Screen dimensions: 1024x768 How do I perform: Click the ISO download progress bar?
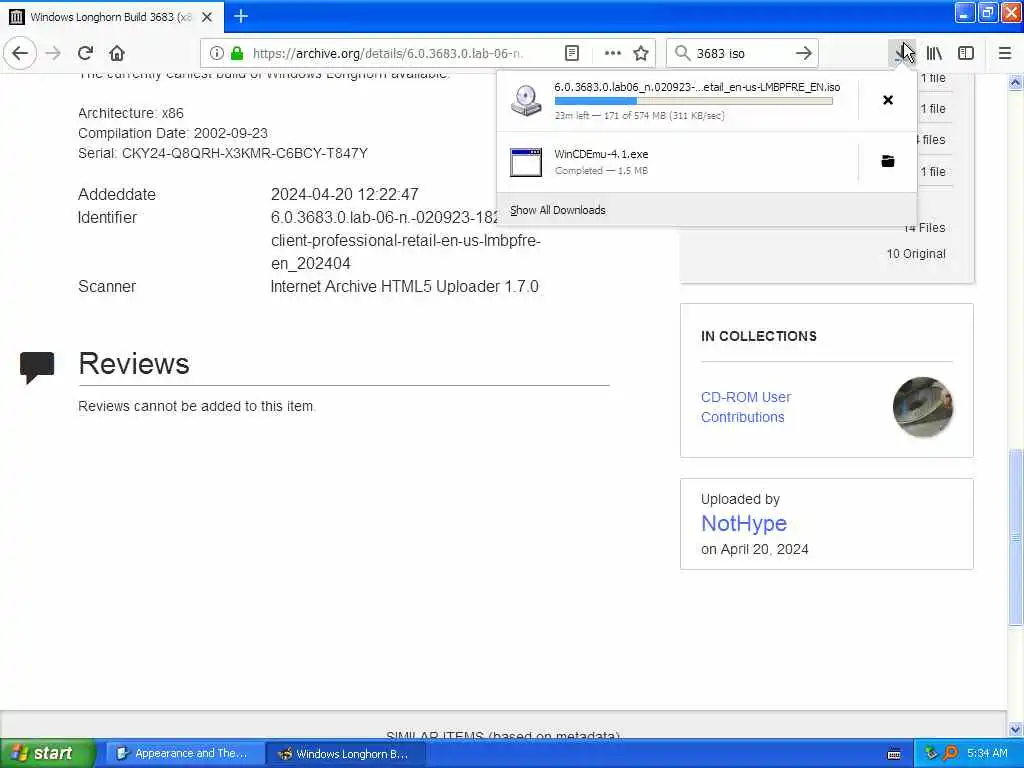point(694,101)
